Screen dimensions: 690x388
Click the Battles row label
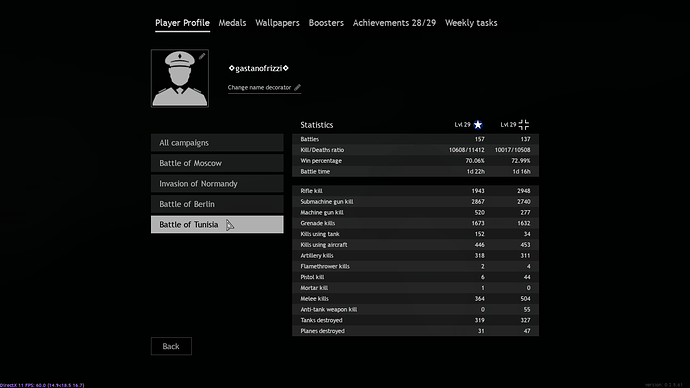(310, 139)
